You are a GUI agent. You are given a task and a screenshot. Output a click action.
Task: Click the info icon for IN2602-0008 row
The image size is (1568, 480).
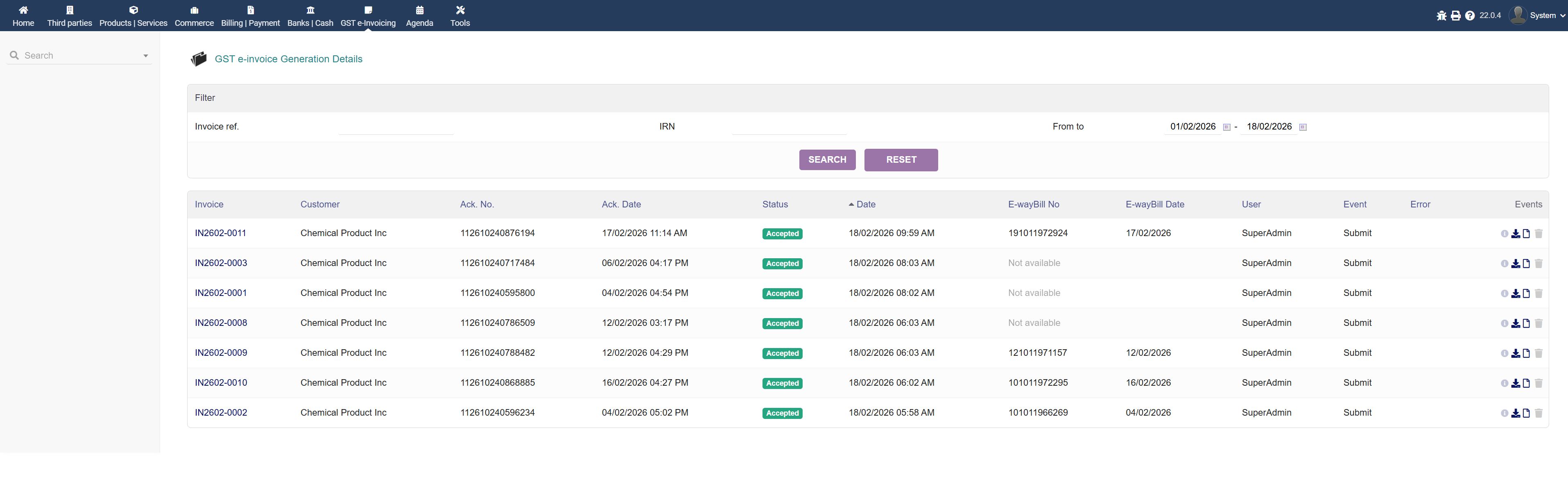(x=1504, y=323)
